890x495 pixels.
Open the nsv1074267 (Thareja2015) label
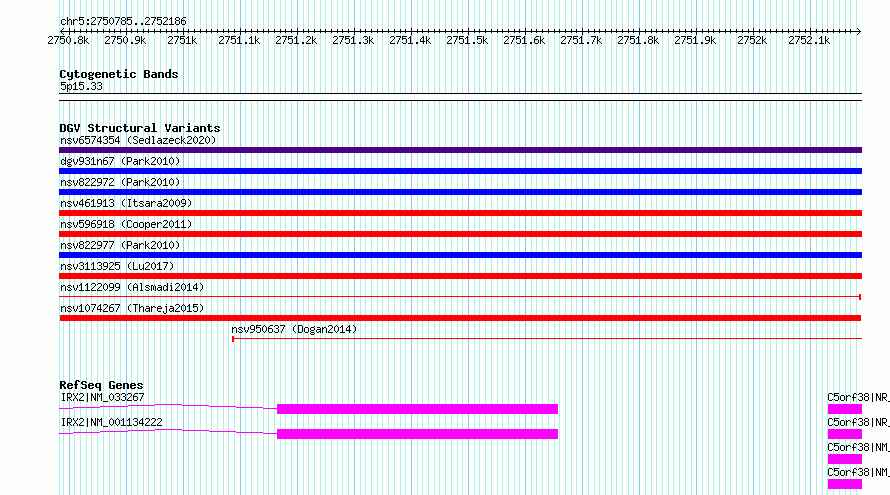(x=132, y=308)
